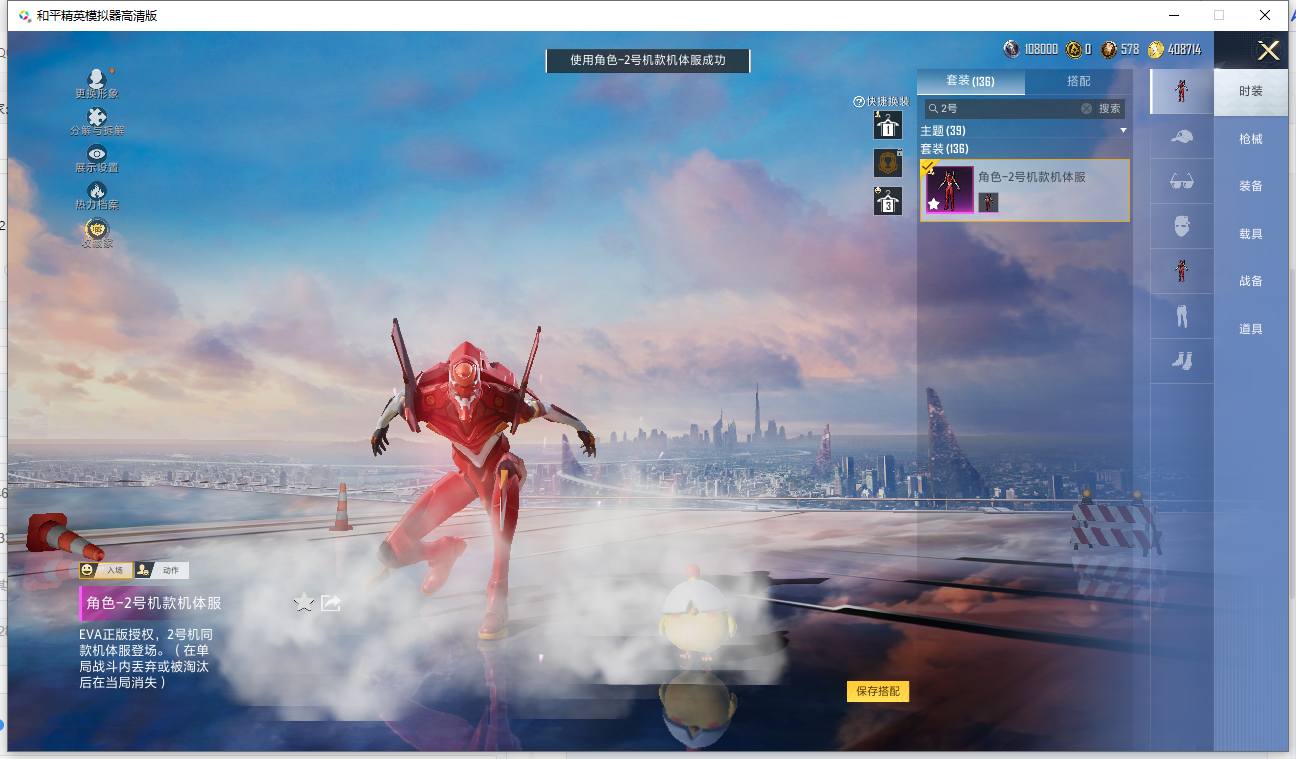Screen dimensions: 1296x759
Task: Open 收藏家 collector badge icon
Action: tap(97, 229)
